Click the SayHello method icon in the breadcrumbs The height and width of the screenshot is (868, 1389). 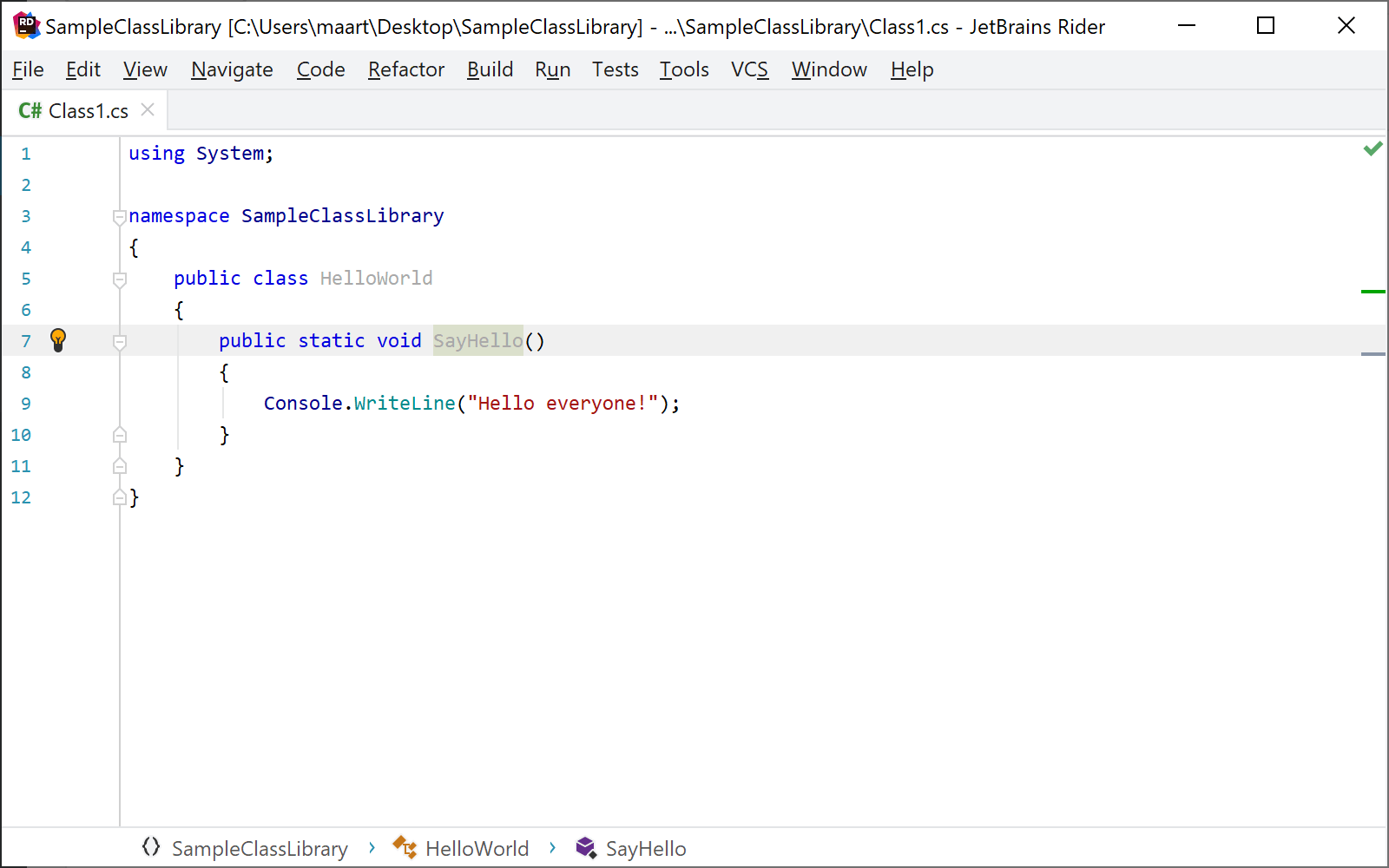585,848
